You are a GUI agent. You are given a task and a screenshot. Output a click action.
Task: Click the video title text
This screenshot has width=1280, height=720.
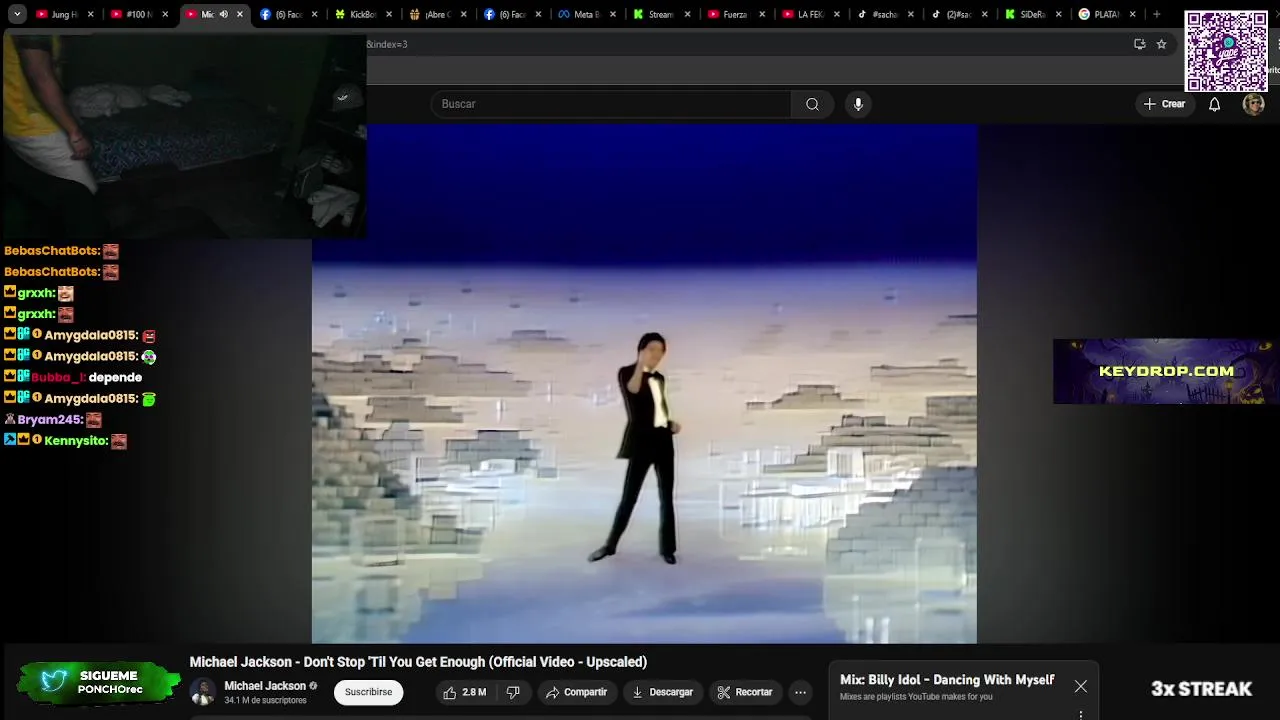point(418,662)
